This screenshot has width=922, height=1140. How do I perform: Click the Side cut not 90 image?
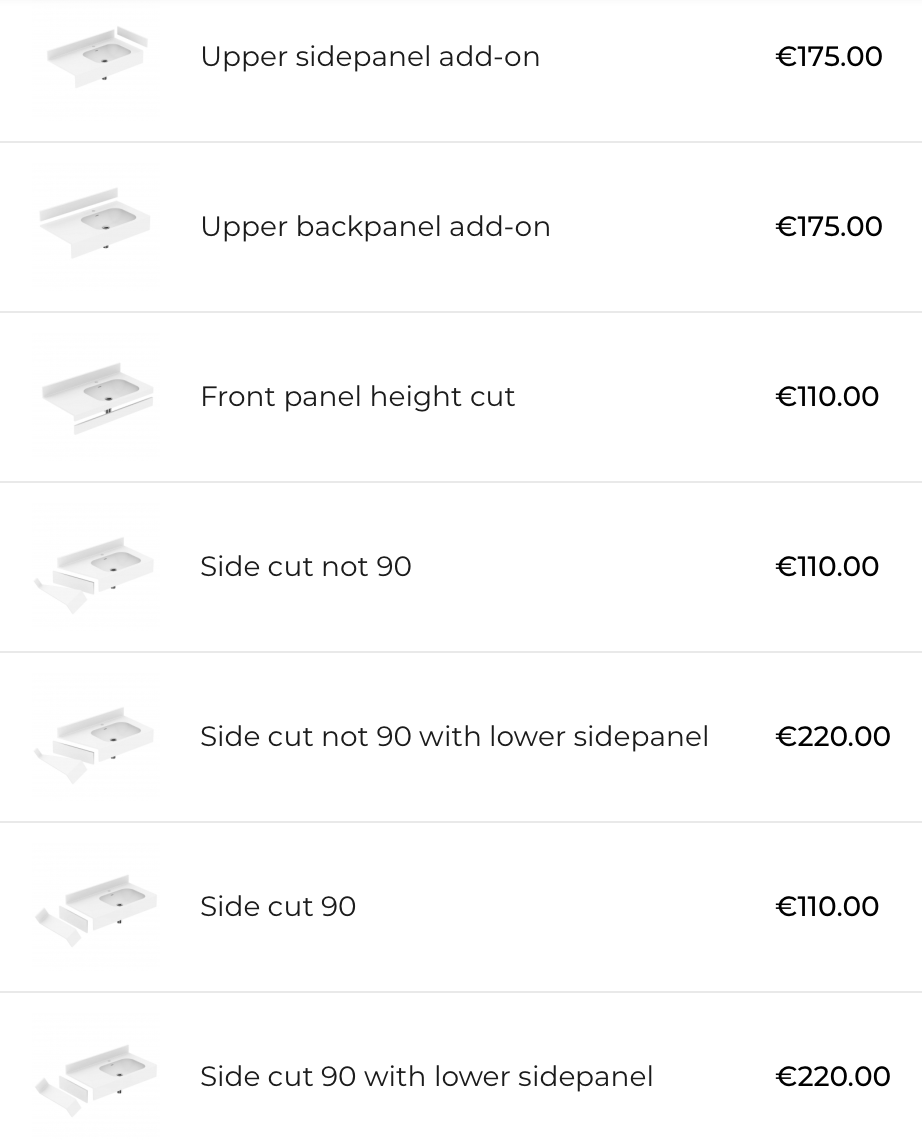point(97,567)
